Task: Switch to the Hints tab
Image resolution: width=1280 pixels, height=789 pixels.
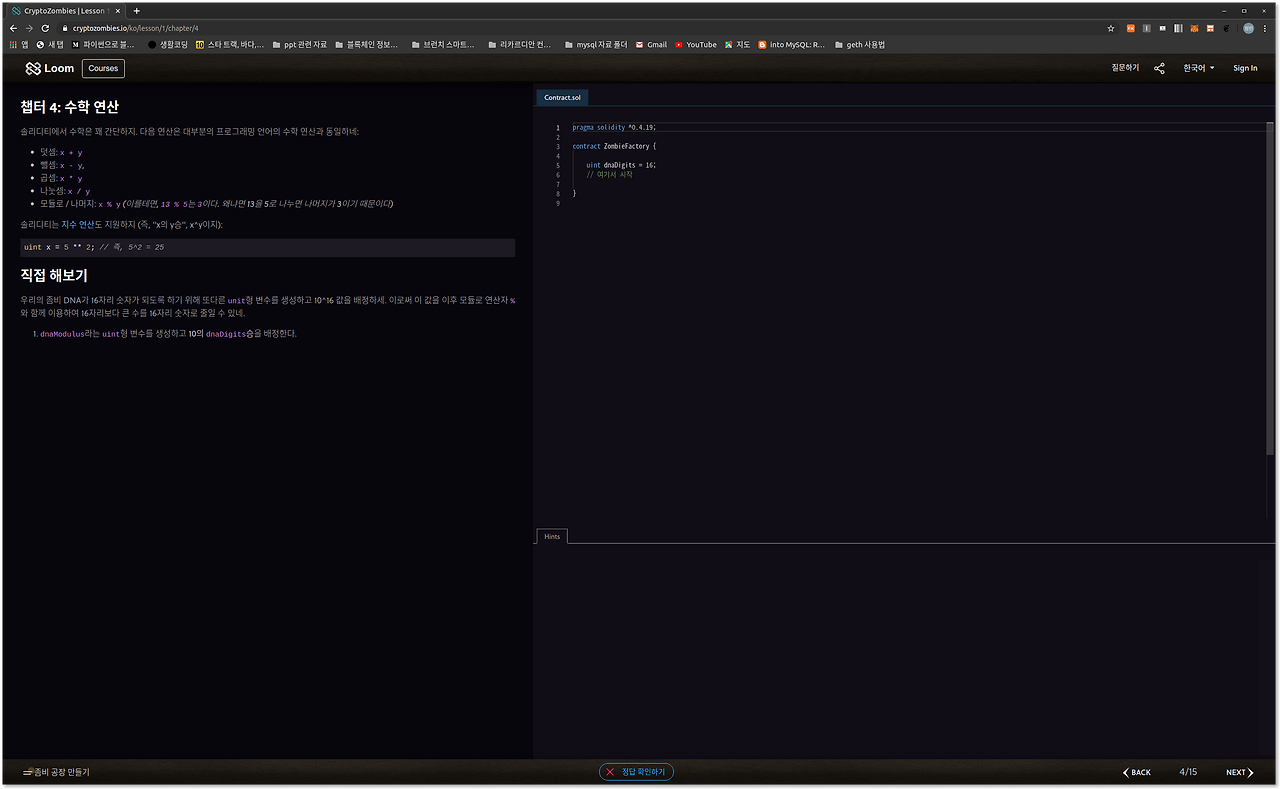Action: tap(552, 537)
